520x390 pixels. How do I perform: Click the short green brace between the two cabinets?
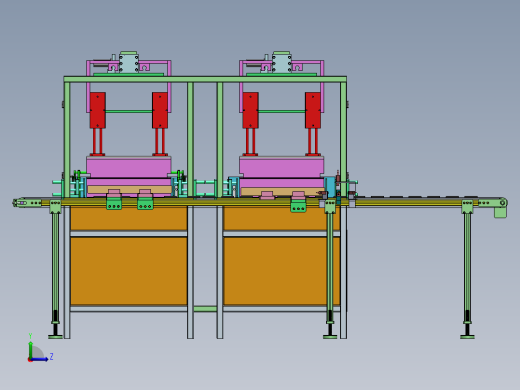pyautogui.click(x=205, y=309)
